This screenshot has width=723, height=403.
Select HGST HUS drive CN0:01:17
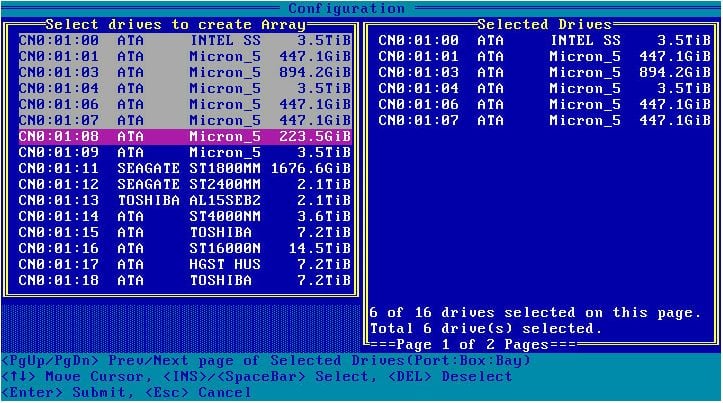coord(185,264)
